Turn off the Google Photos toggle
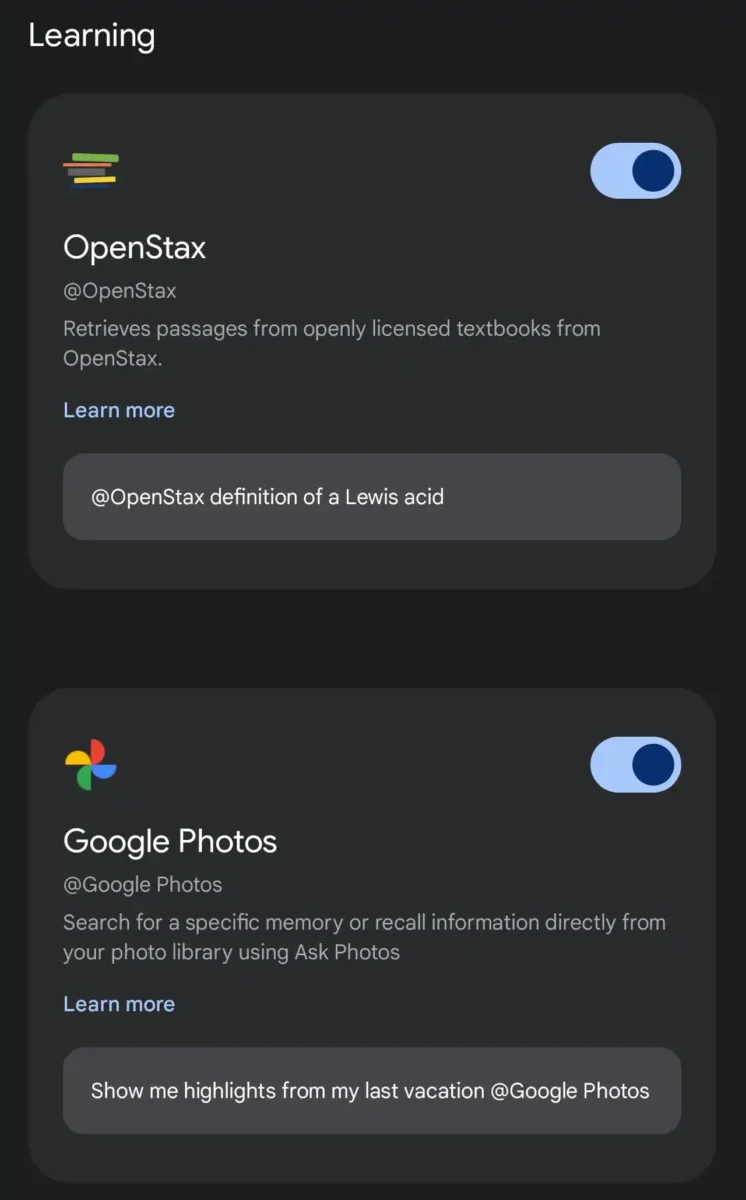The width and height of the screenshot is (746, 1200). coord(635,765)
